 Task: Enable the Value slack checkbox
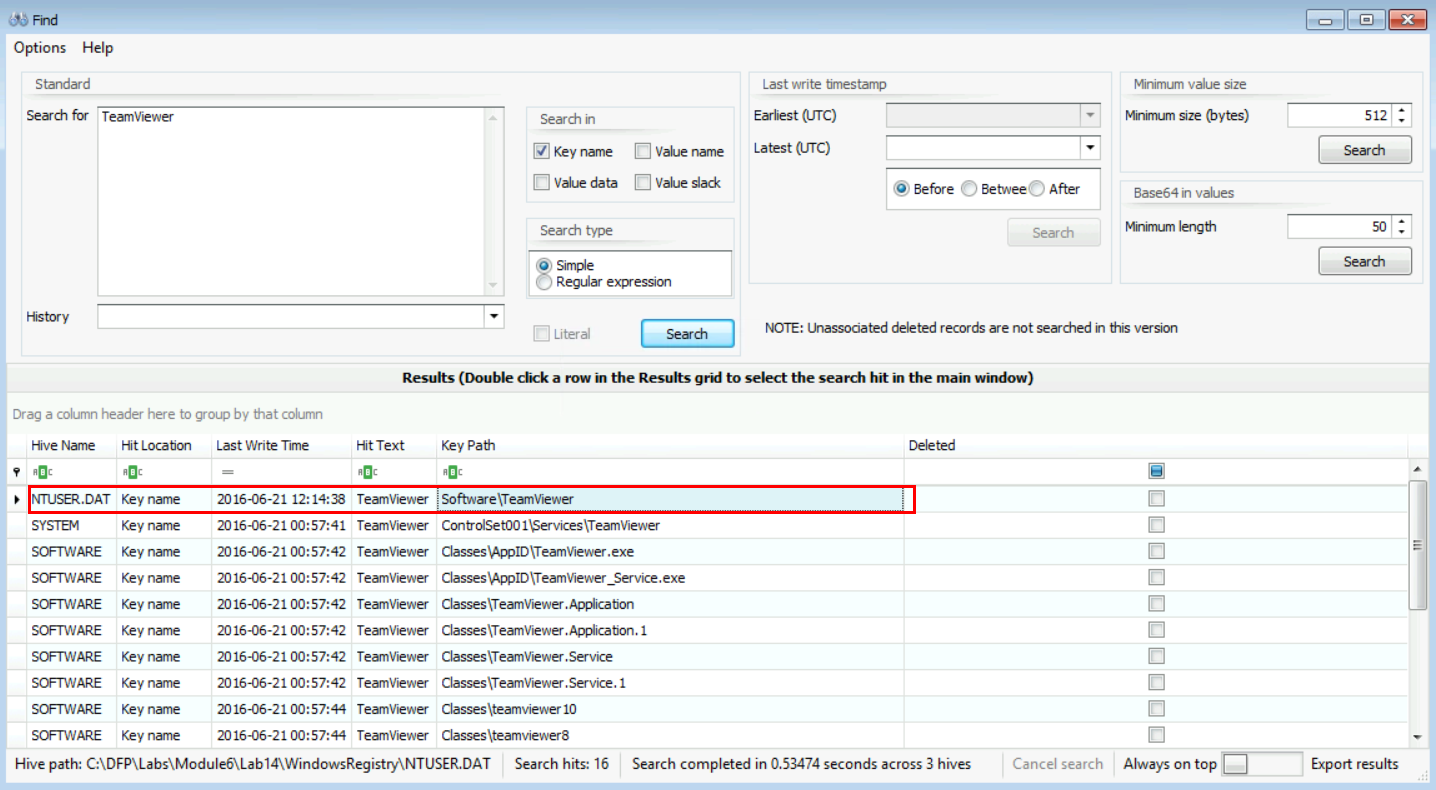[x=644, y=183]
